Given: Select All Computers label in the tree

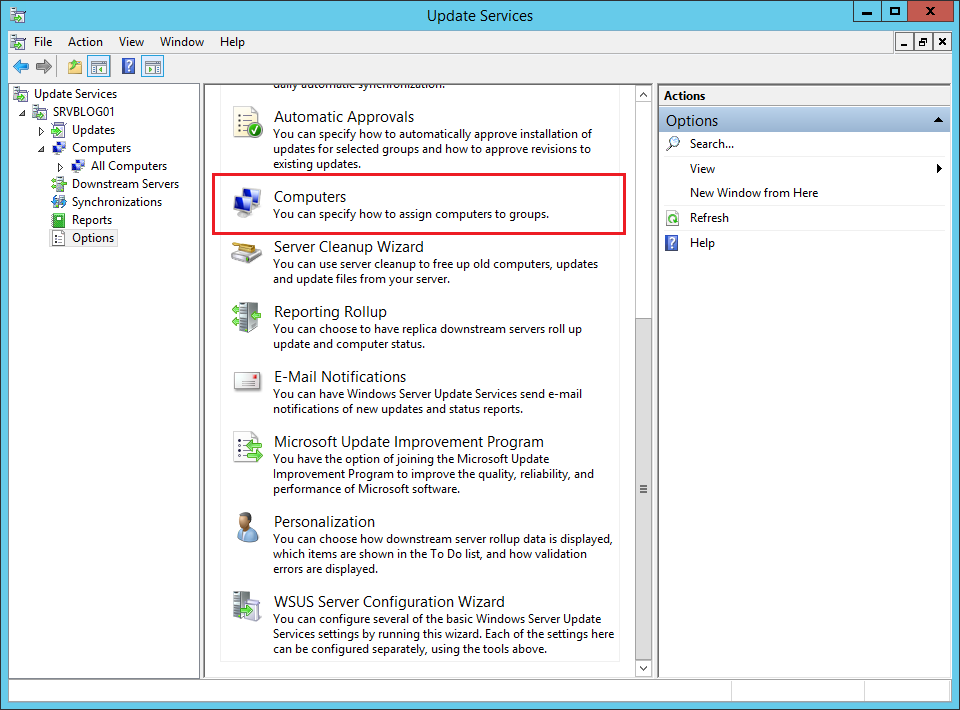Looking at the screenshot, I should click(x=129, y=166).
